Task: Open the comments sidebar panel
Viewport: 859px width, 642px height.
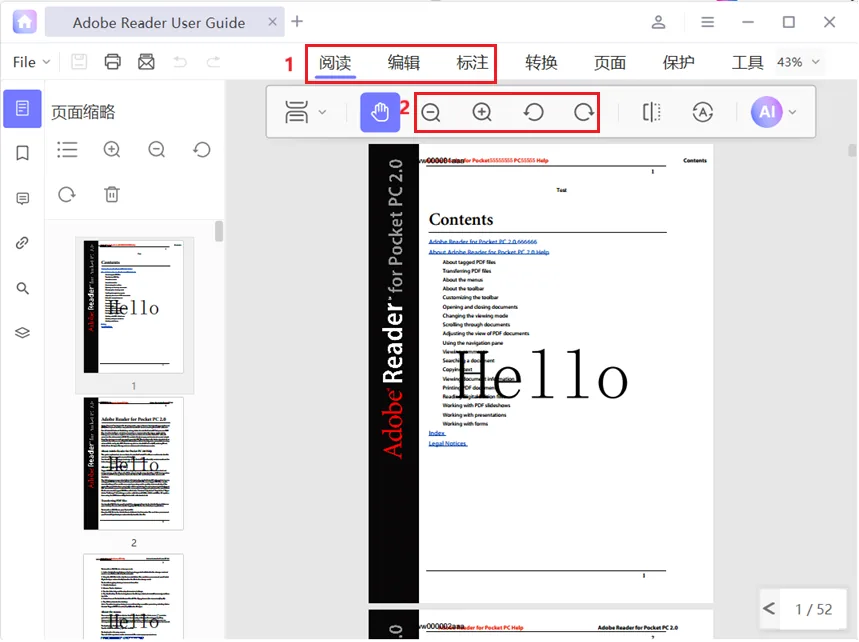Action: click(22, 198)
